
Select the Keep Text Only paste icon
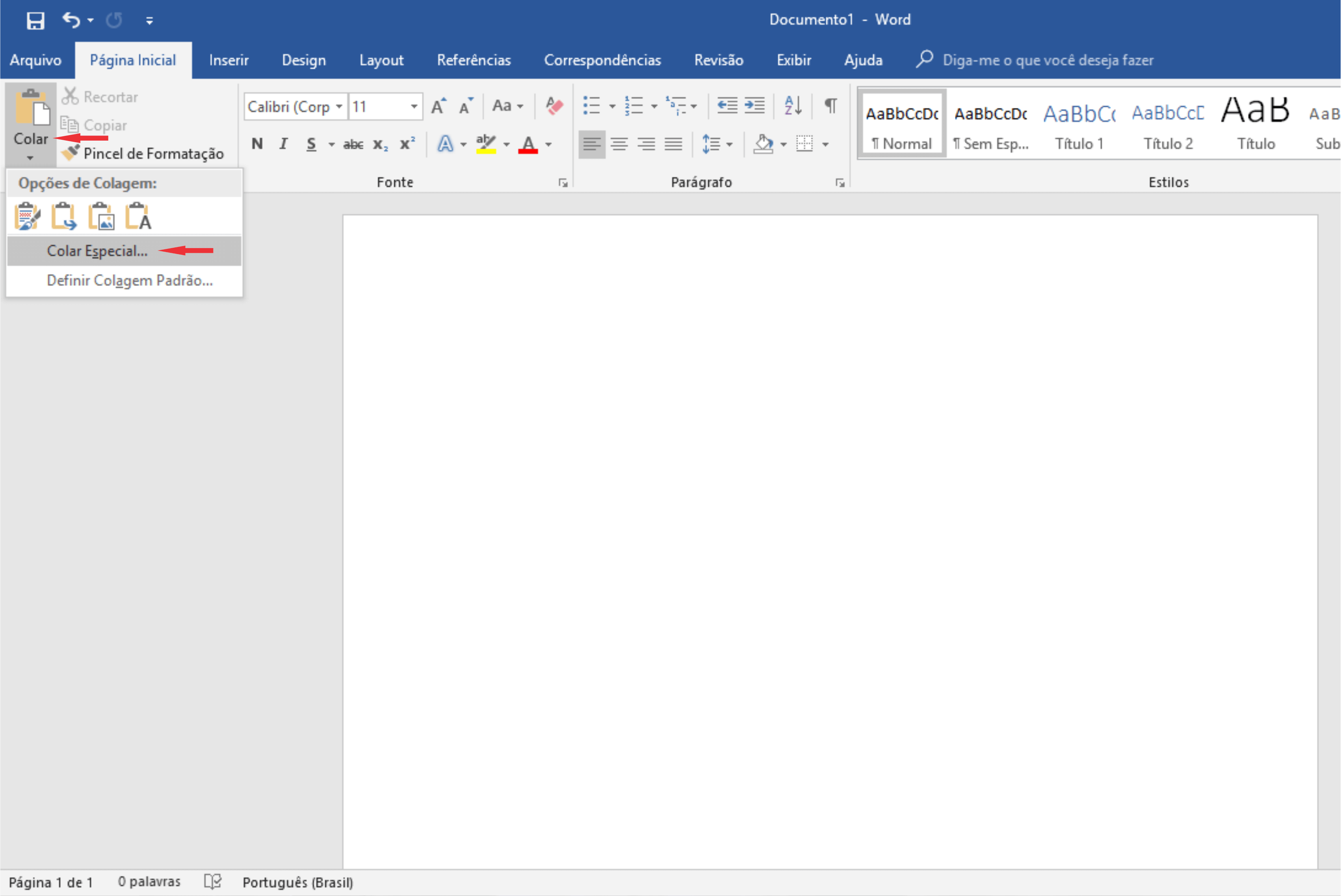[x=138, y=217]
